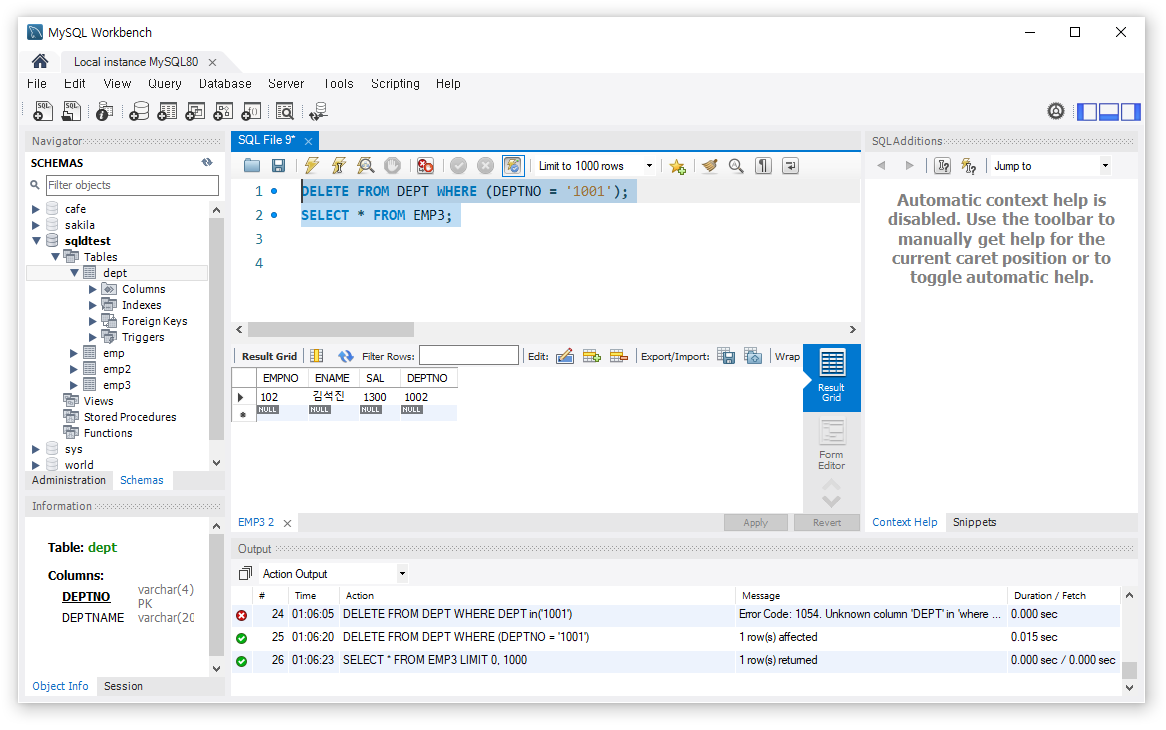Open the schema inspector icon
1166x730 pixels.
click(x=104, y=112)
